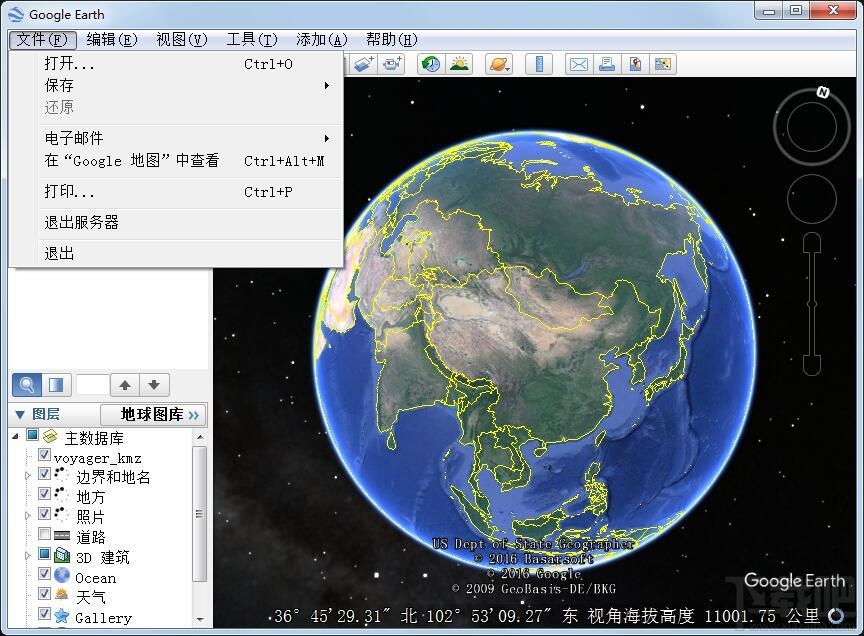Toggle the sunlight lighting icon
The height and width of the screenshot is (636, 864).
pyautogui.click(x=461, y=63)
